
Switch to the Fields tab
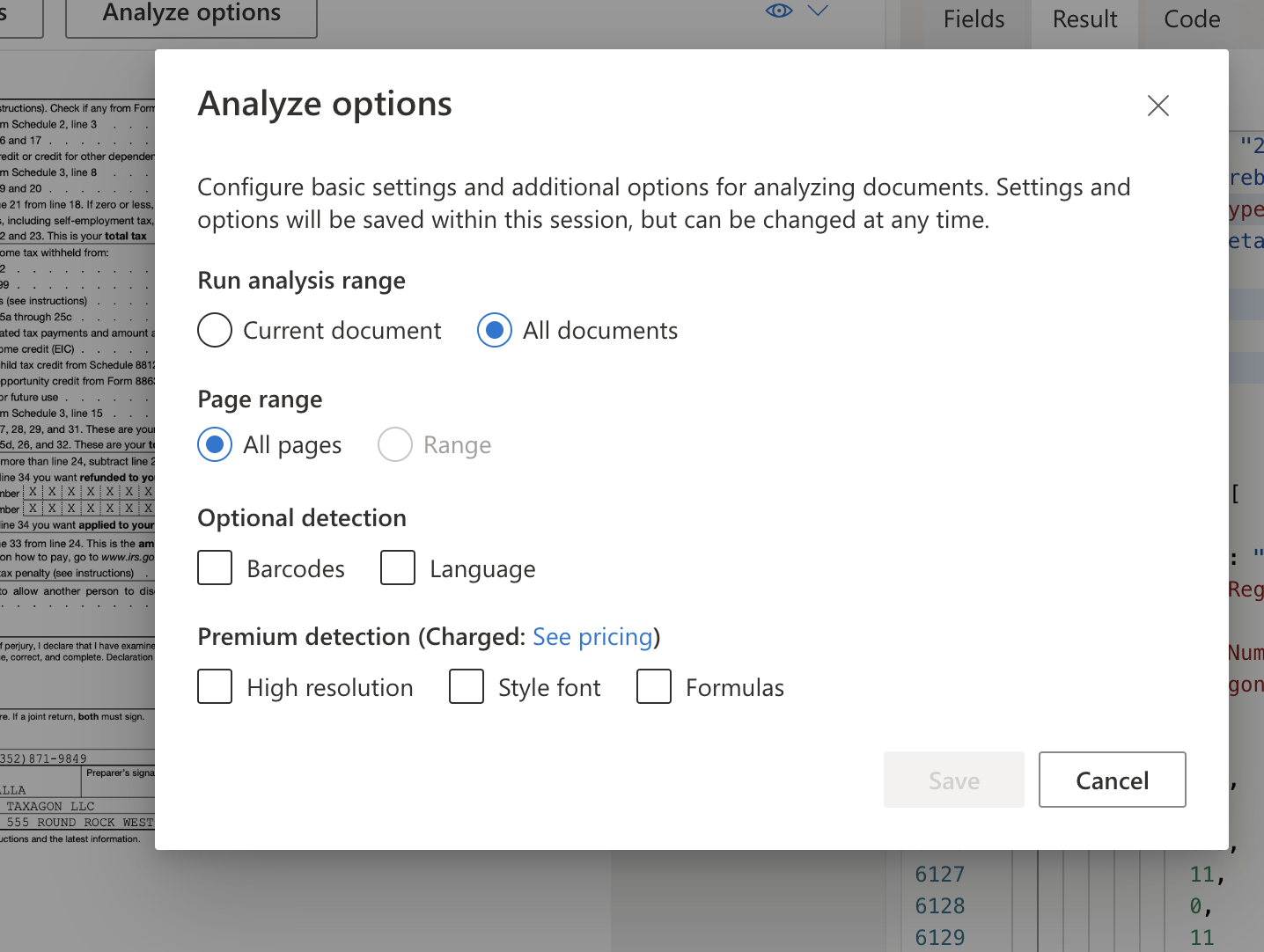coord(974,19)
